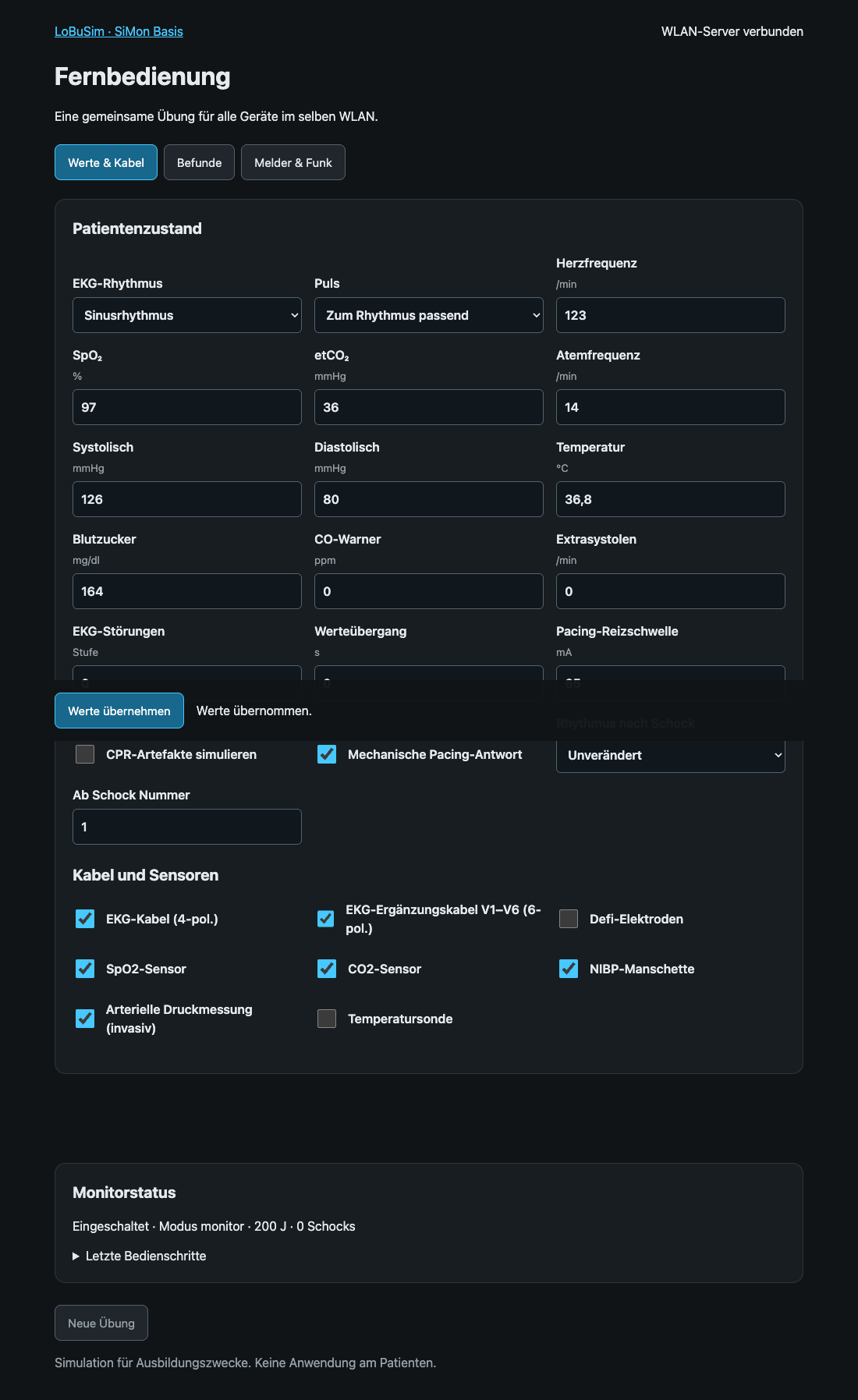Click the 'WLAN-Server verbunden' status text
This screenshot has height=1400, width=858.
(732, 31)
